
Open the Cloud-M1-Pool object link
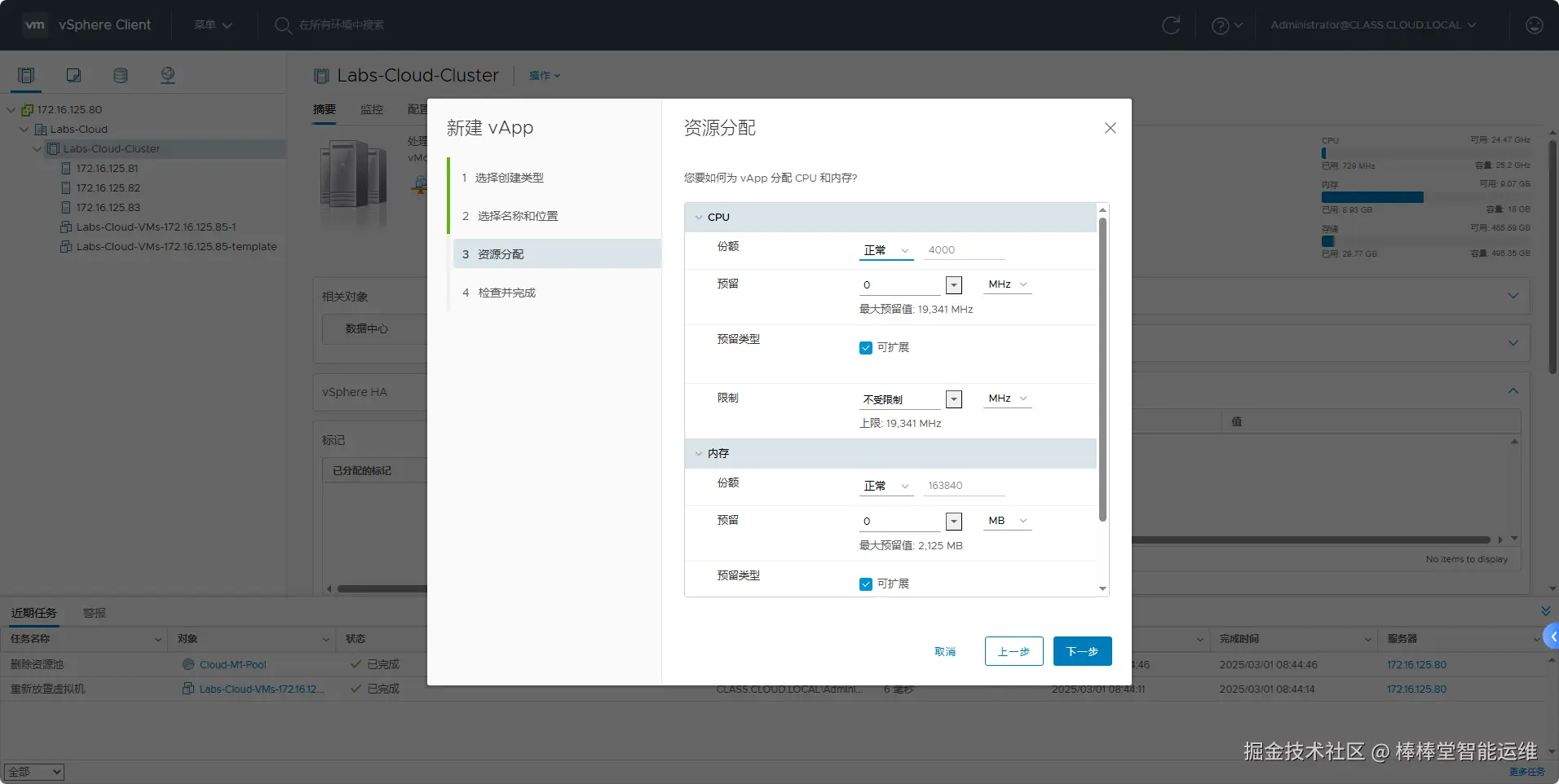[233, 665]
